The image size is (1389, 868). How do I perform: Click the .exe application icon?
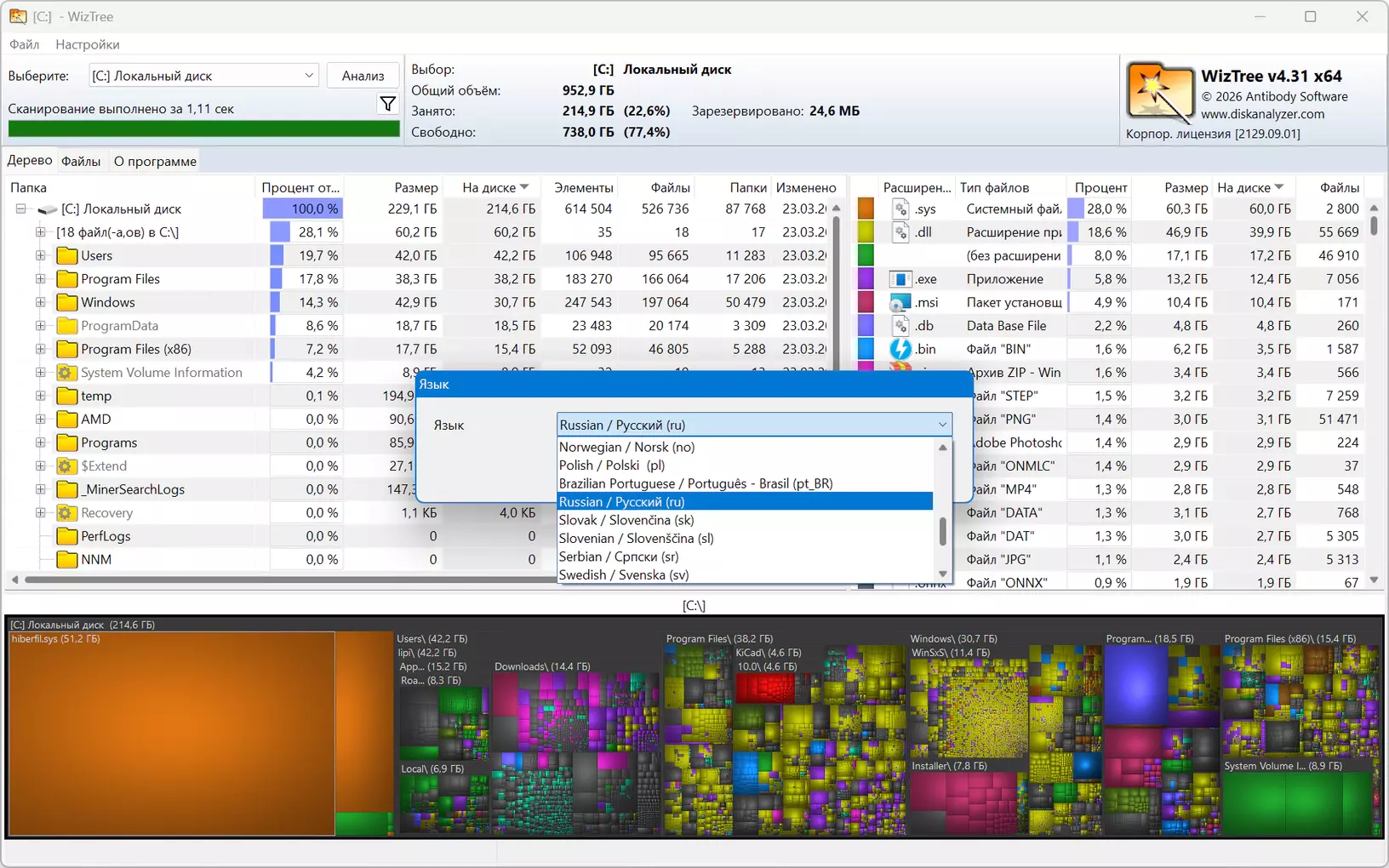(900, 279)
